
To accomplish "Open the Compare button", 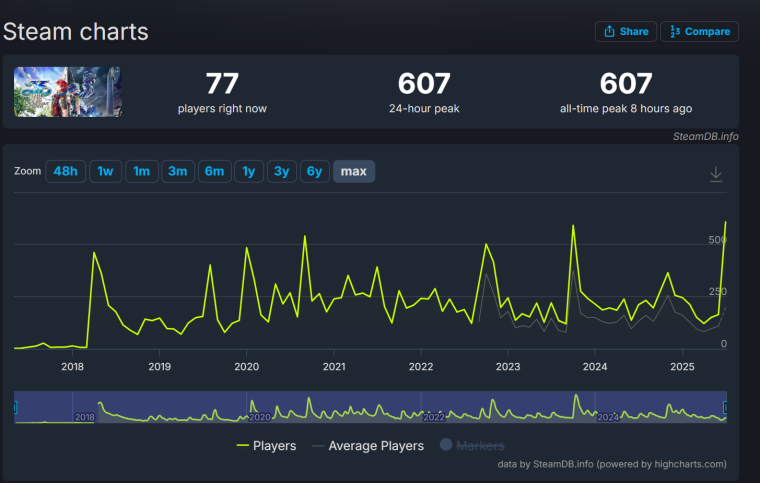I will coord(699,31).
